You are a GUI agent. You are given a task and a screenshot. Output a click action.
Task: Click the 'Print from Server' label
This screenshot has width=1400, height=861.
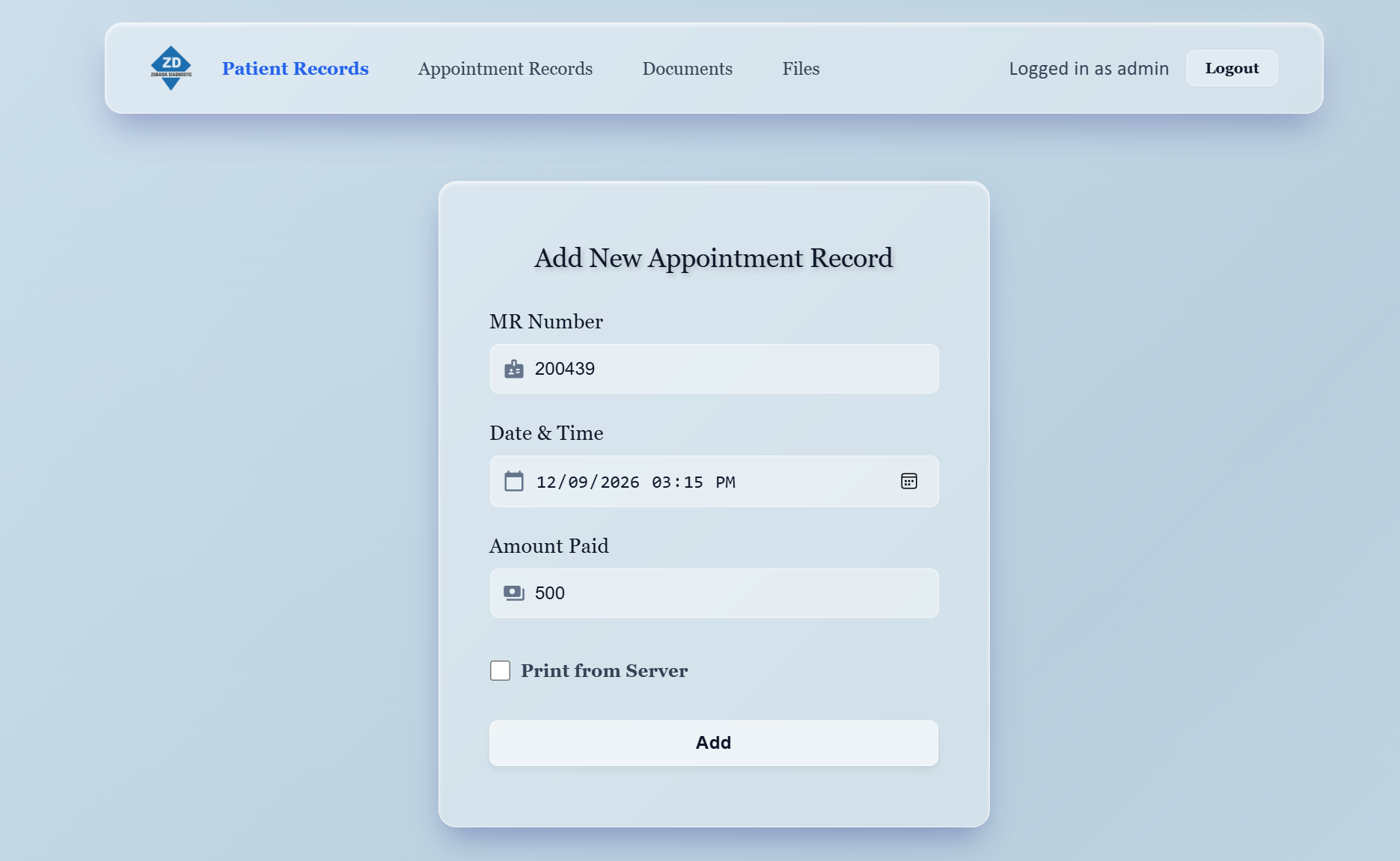tap(605, 671)
